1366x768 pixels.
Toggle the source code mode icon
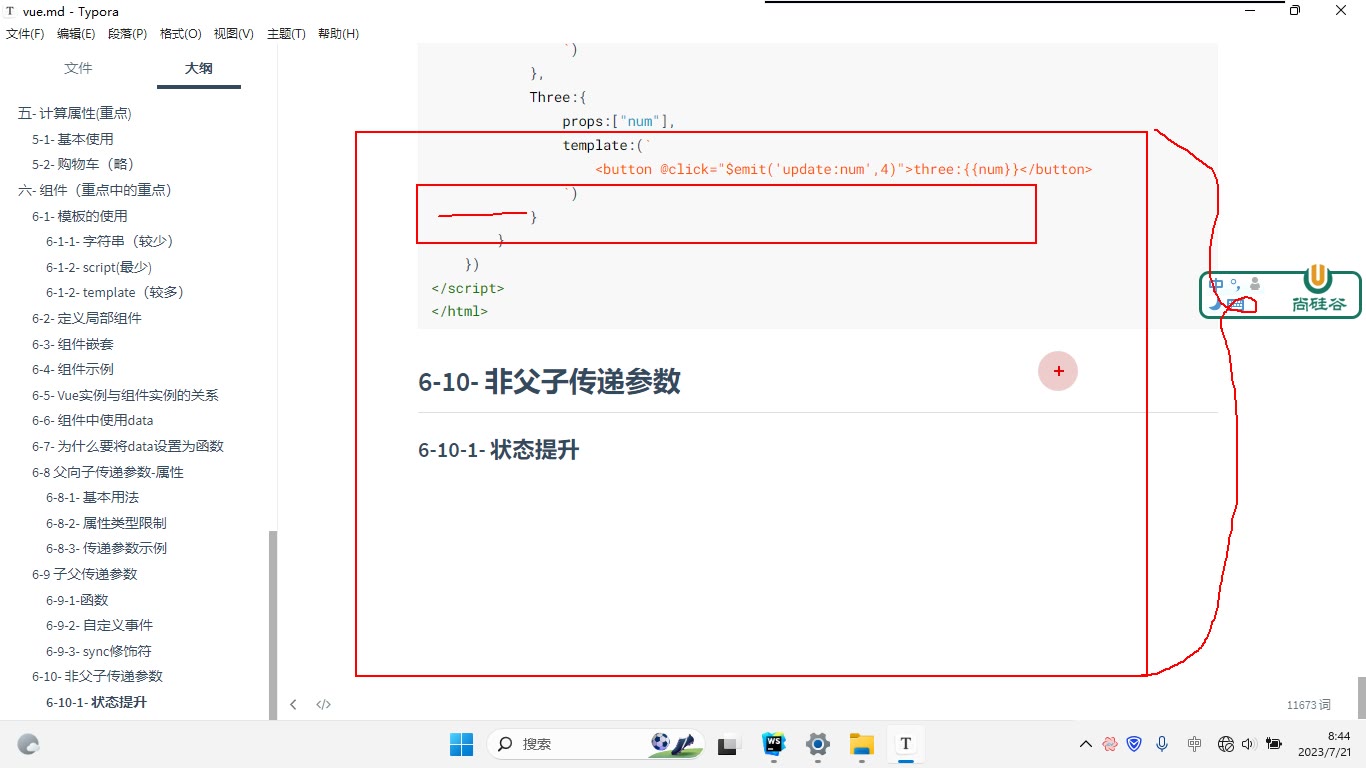323,705
